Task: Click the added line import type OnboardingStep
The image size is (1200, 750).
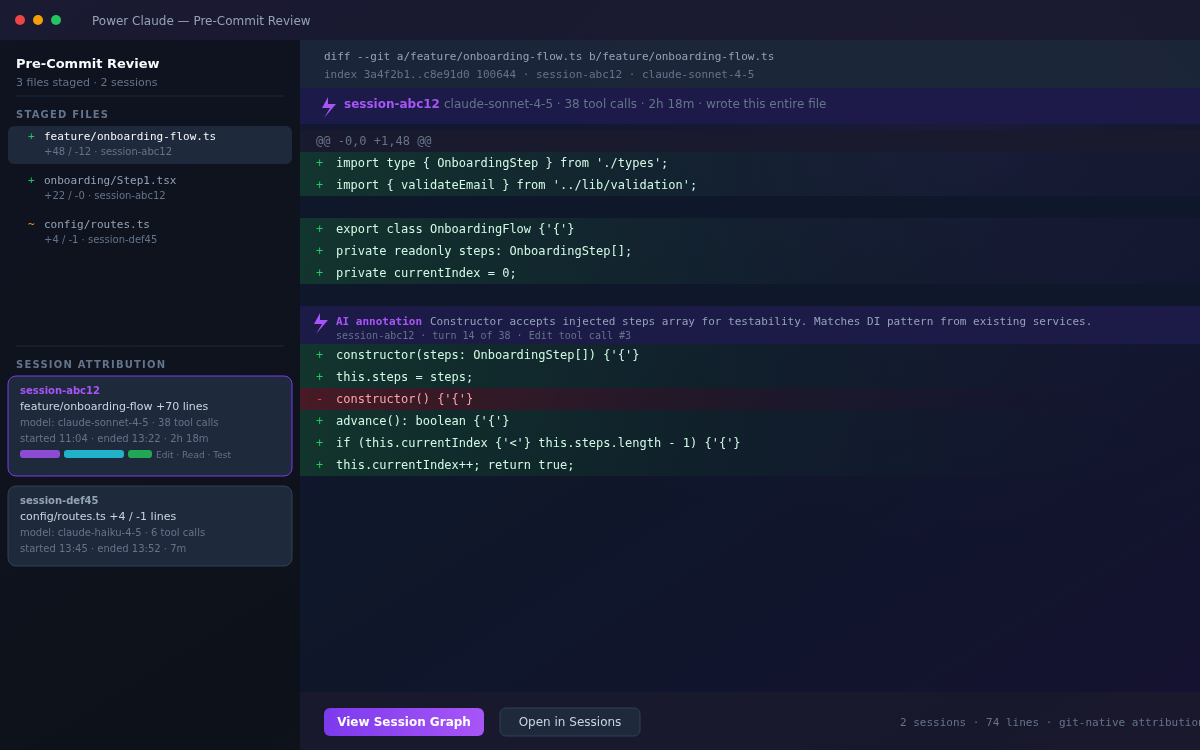Action: (750, 163)
